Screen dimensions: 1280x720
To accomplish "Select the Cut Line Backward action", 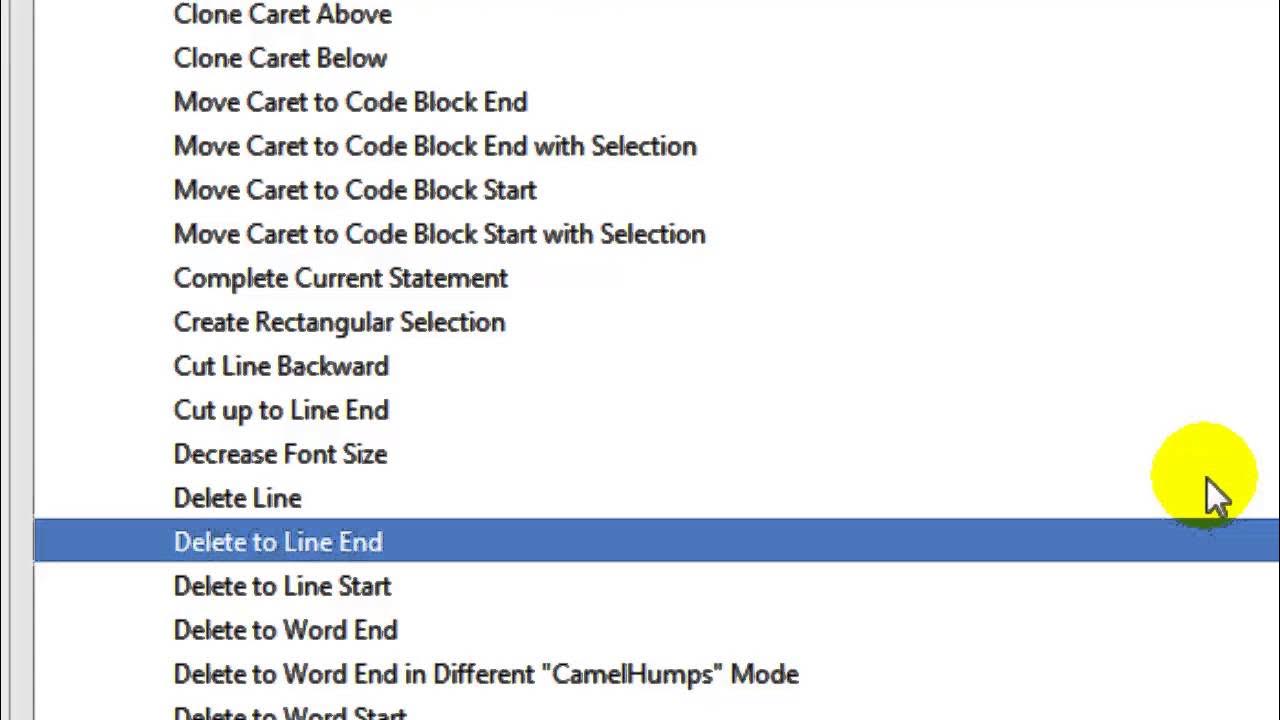I will coord(281,366).
